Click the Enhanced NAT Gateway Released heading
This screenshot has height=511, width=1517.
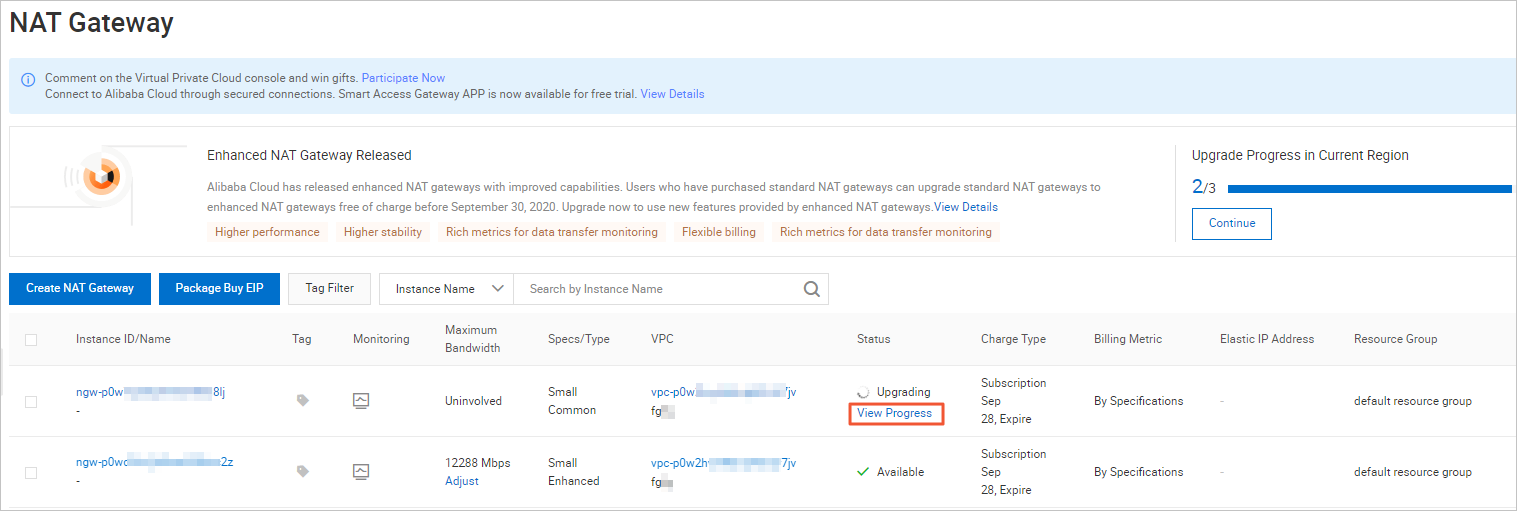point(309,155)
